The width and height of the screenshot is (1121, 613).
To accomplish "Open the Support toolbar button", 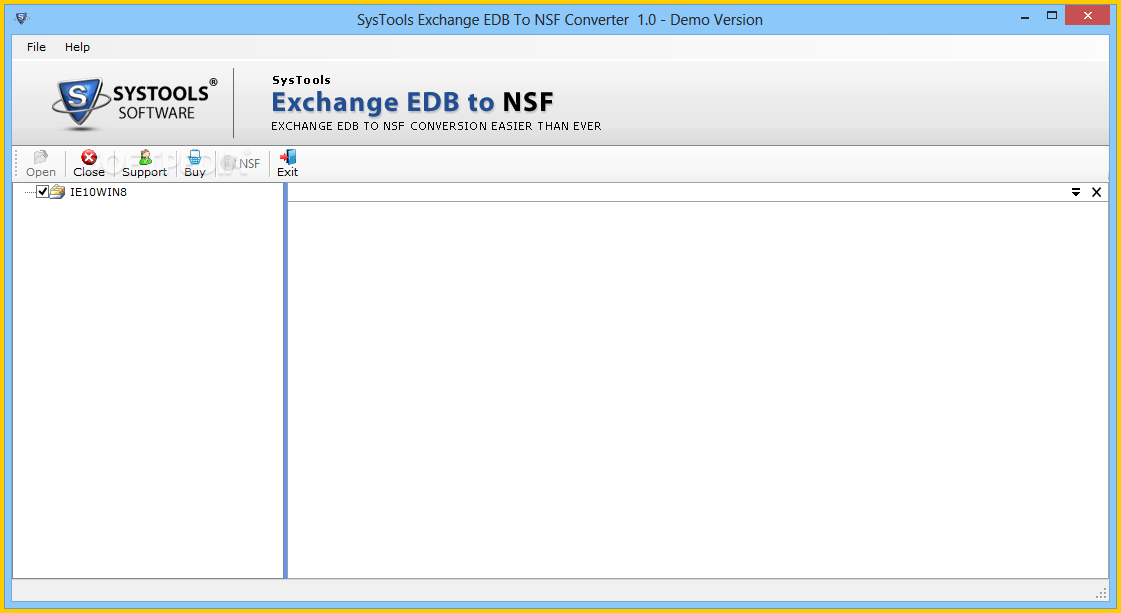I will coord(144,164).
